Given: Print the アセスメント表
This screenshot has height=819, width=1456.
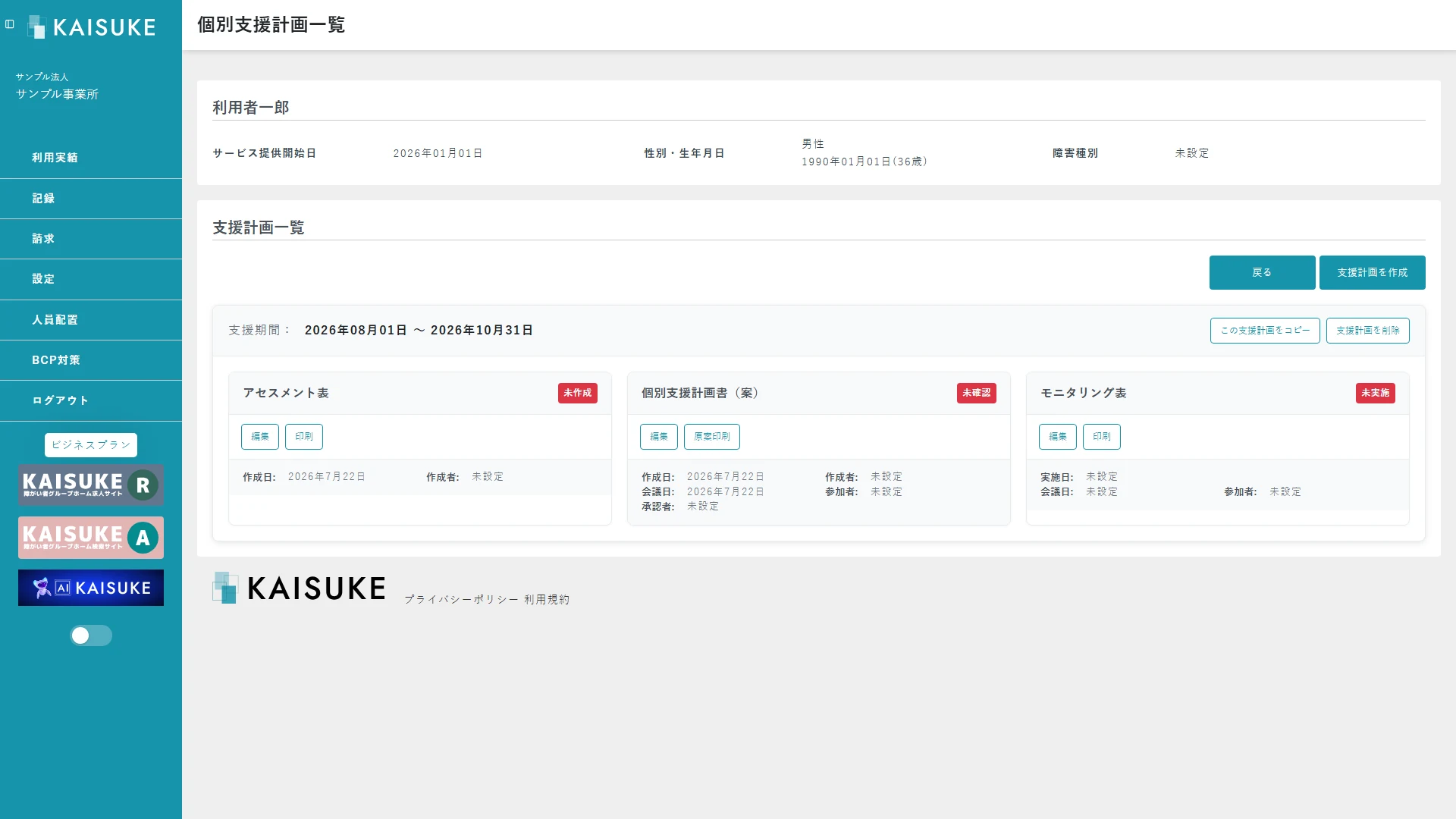Looking at the screenshot, I should pyautogui.click(x=304, y=437).
